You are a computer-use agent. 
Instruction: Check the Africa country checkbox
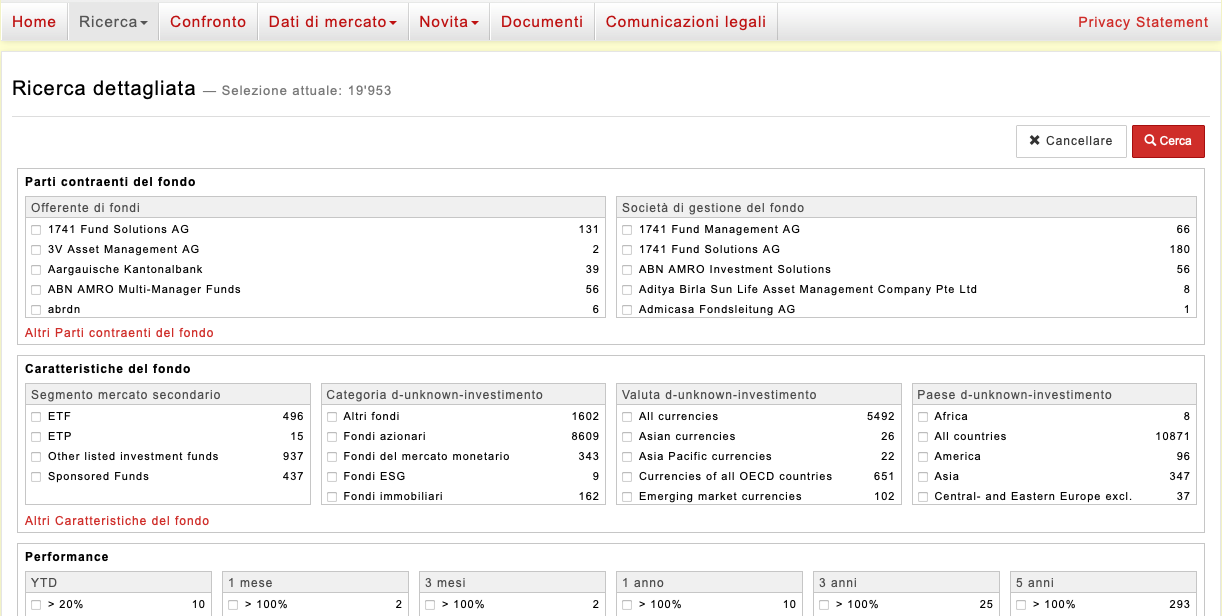[922, 417]
